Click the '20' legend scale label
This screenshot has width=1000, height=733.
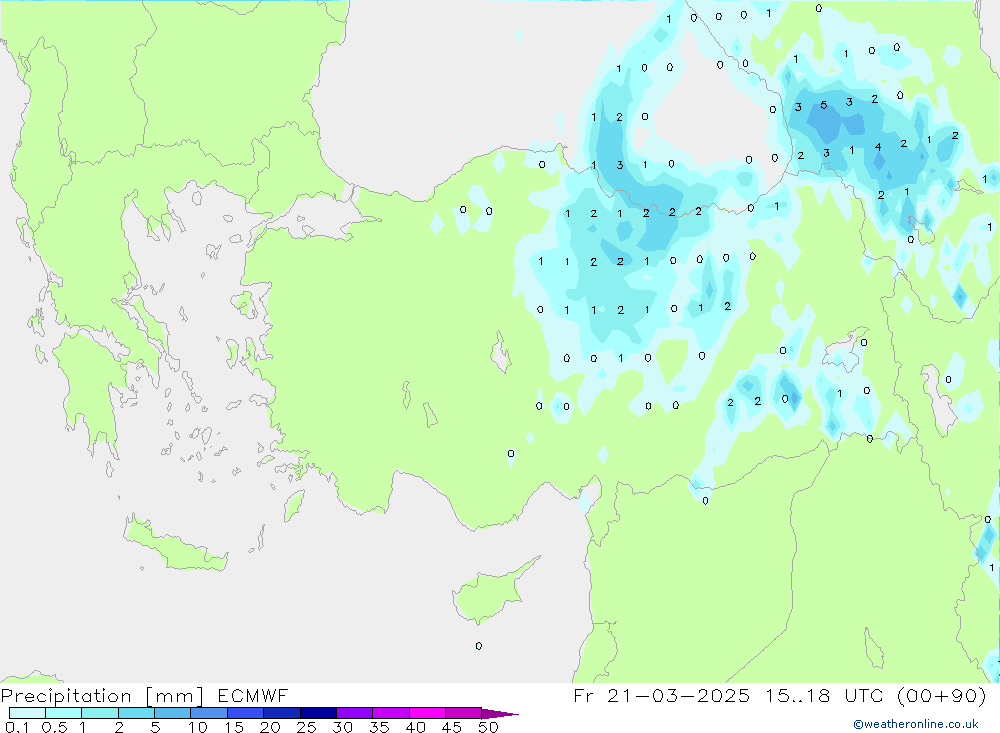(270, 727)
